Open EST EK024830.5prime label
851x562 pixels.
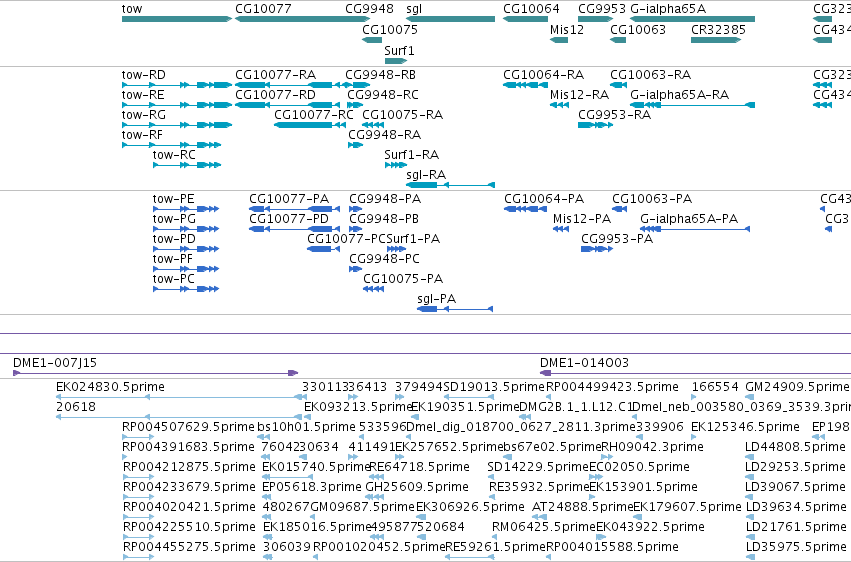coord(110,387)
